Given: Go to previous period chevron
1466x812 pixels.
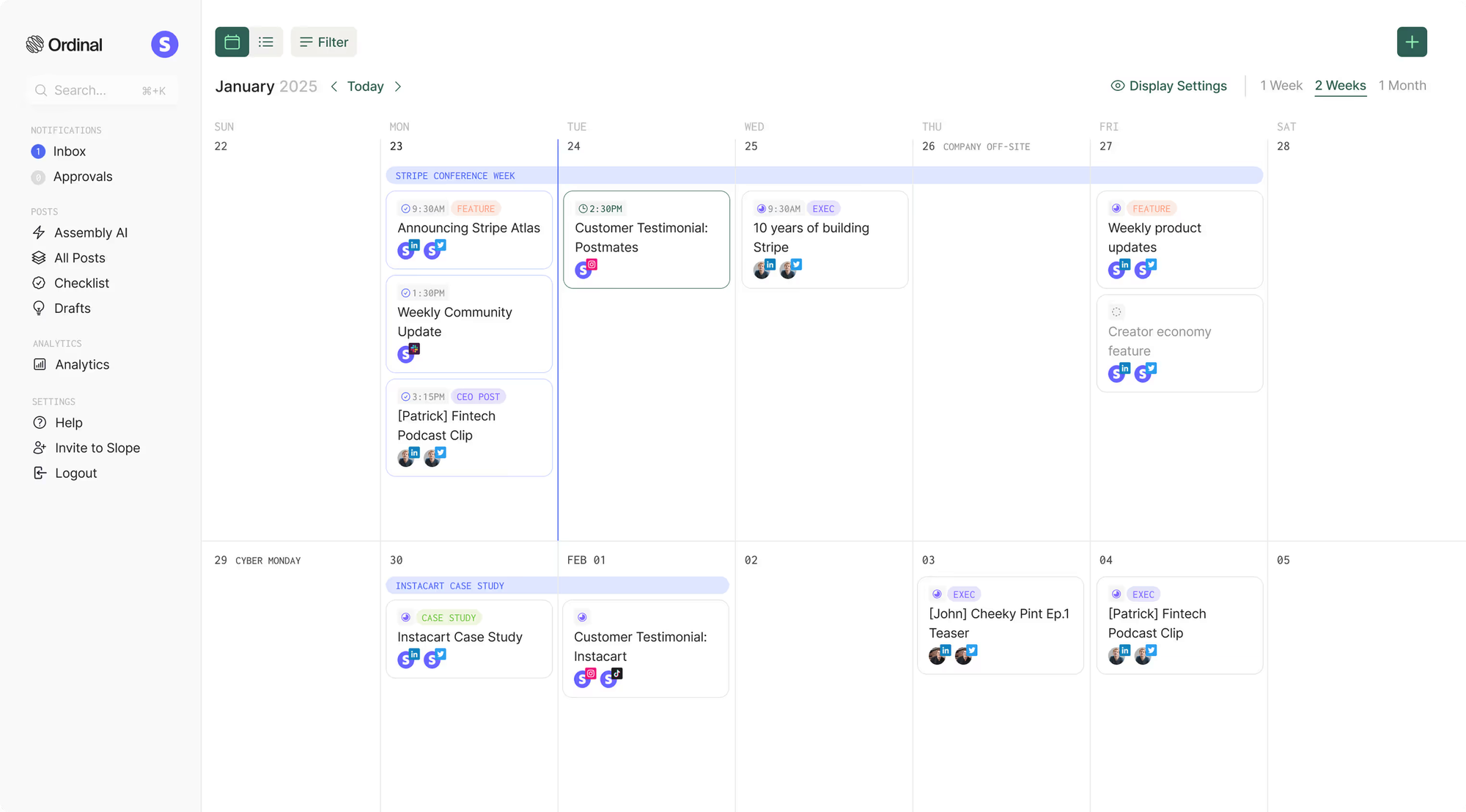Looking at the screenshot, I should (334, 86).
